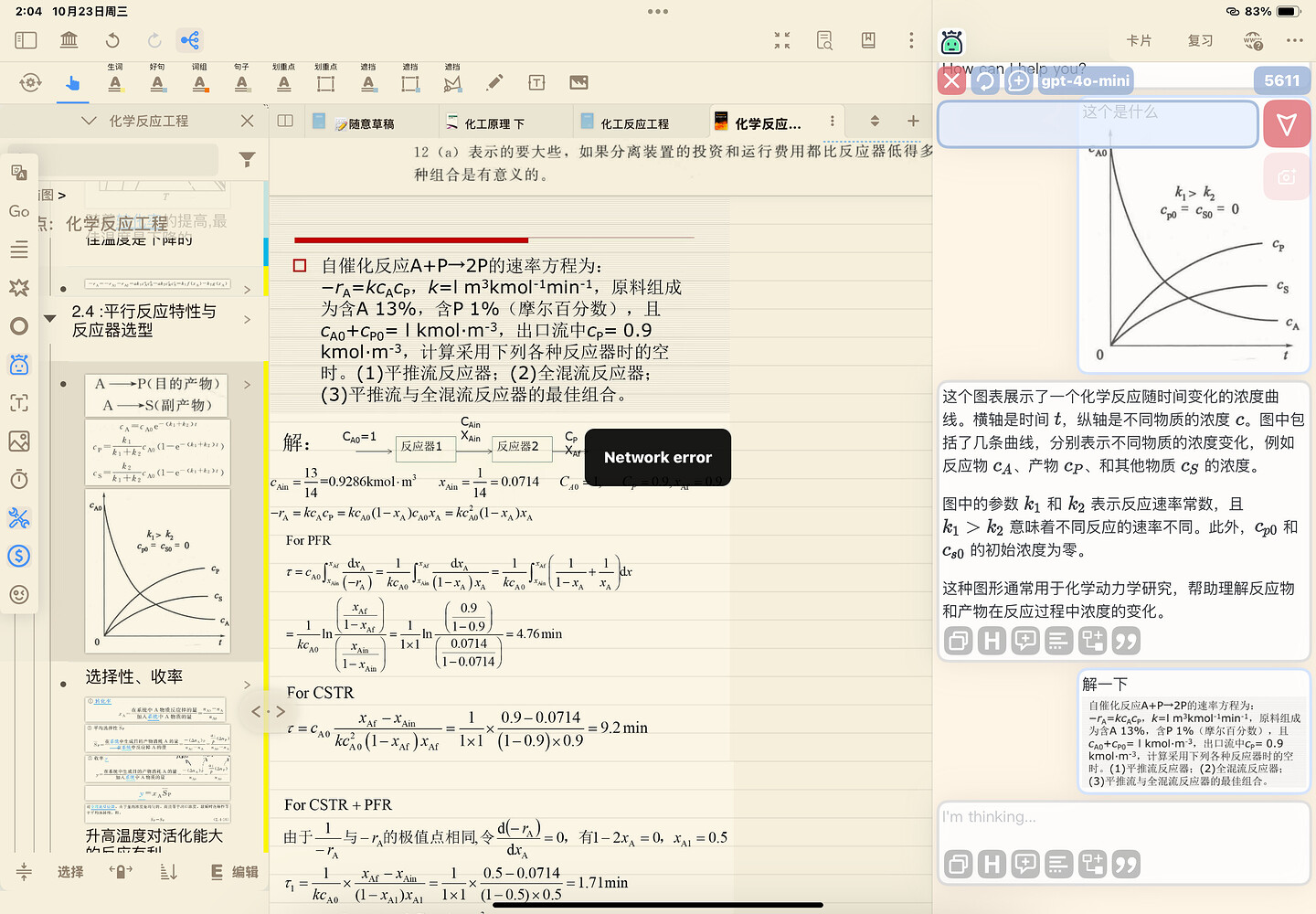
Task: Toggle the split view icon left of tabs
Action: point(285,121)
